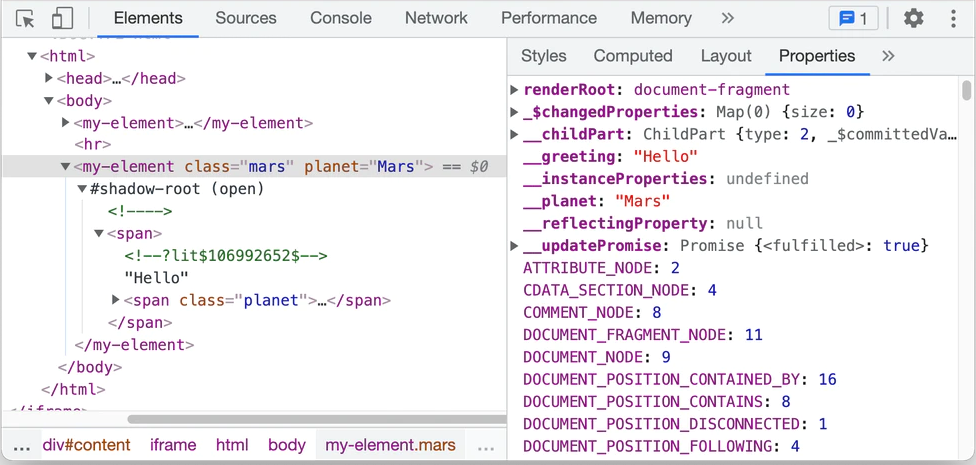Show more main DevTools tabs chevron
976x465 pixels.
(727, 18)
